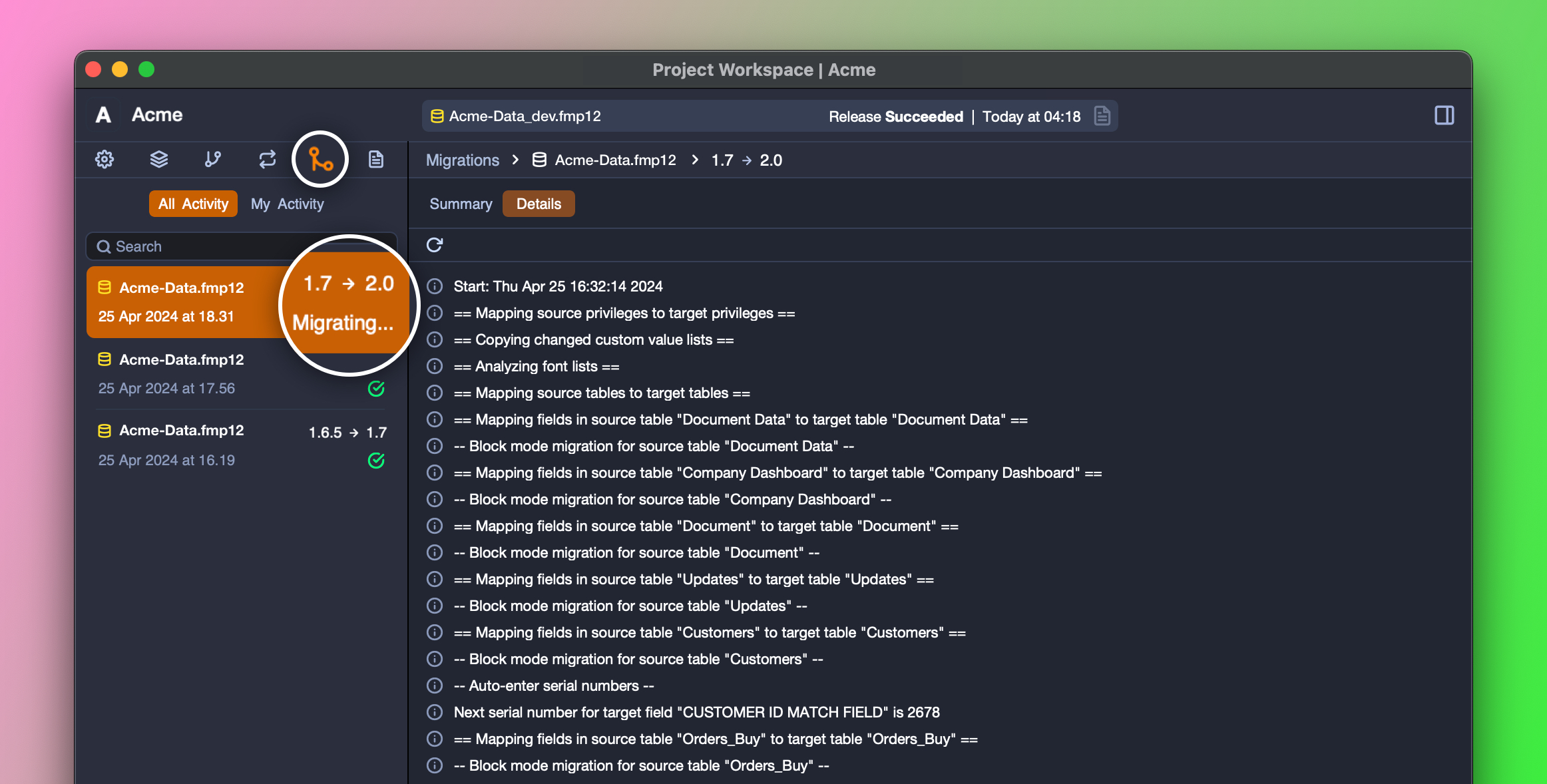Viewport: 1547px width, 784px height.
Task: Open the 1.6.5 to 1.7 migration entry
Action: 241,445
